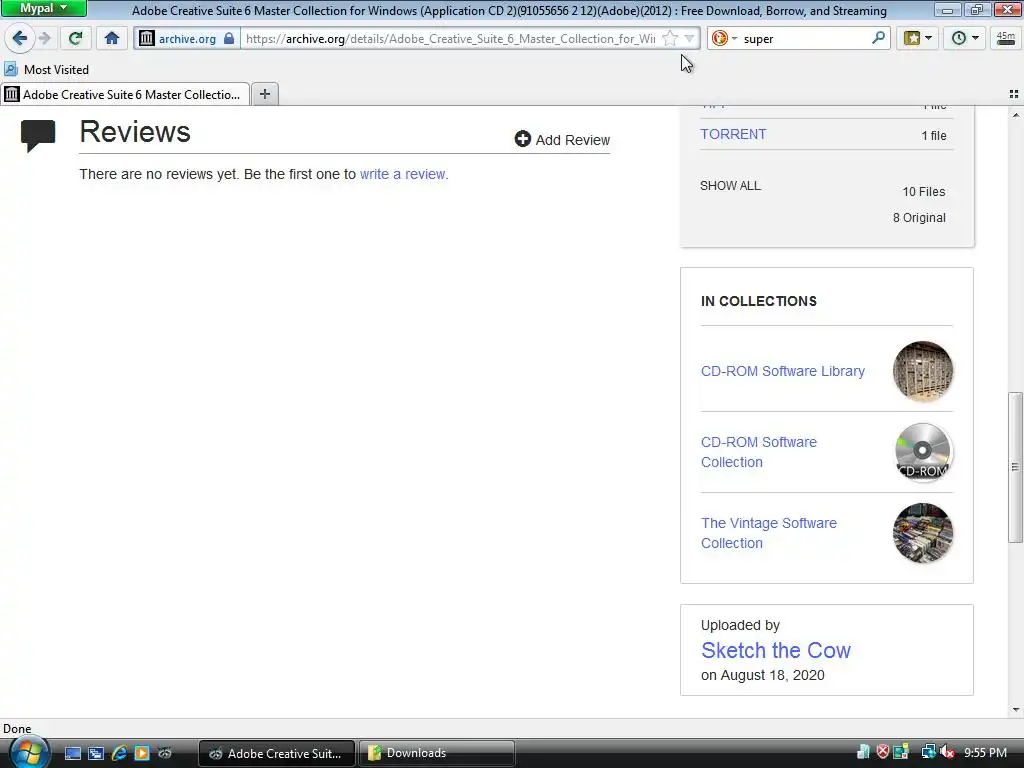Screen dimensions: 1024x768
Task: Click the URL address field
Action: 453,39
